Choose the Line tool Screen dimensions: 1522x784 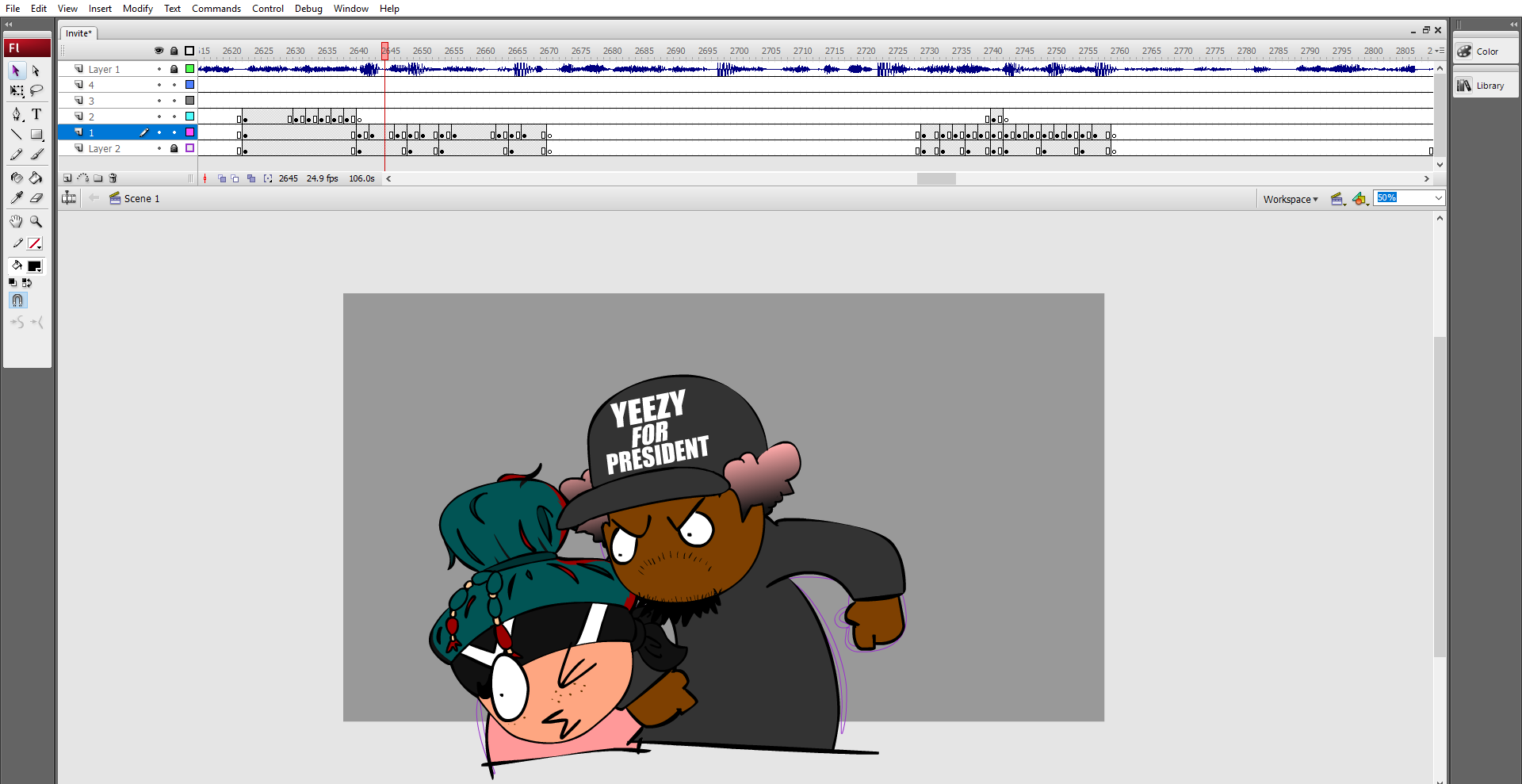coord(16,134)
